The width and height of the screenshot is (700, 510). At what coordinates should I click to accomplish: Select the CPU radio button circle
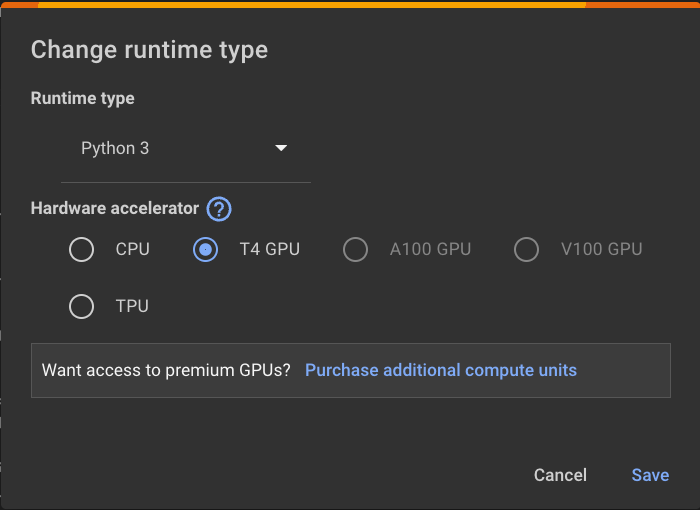[81, 249]
